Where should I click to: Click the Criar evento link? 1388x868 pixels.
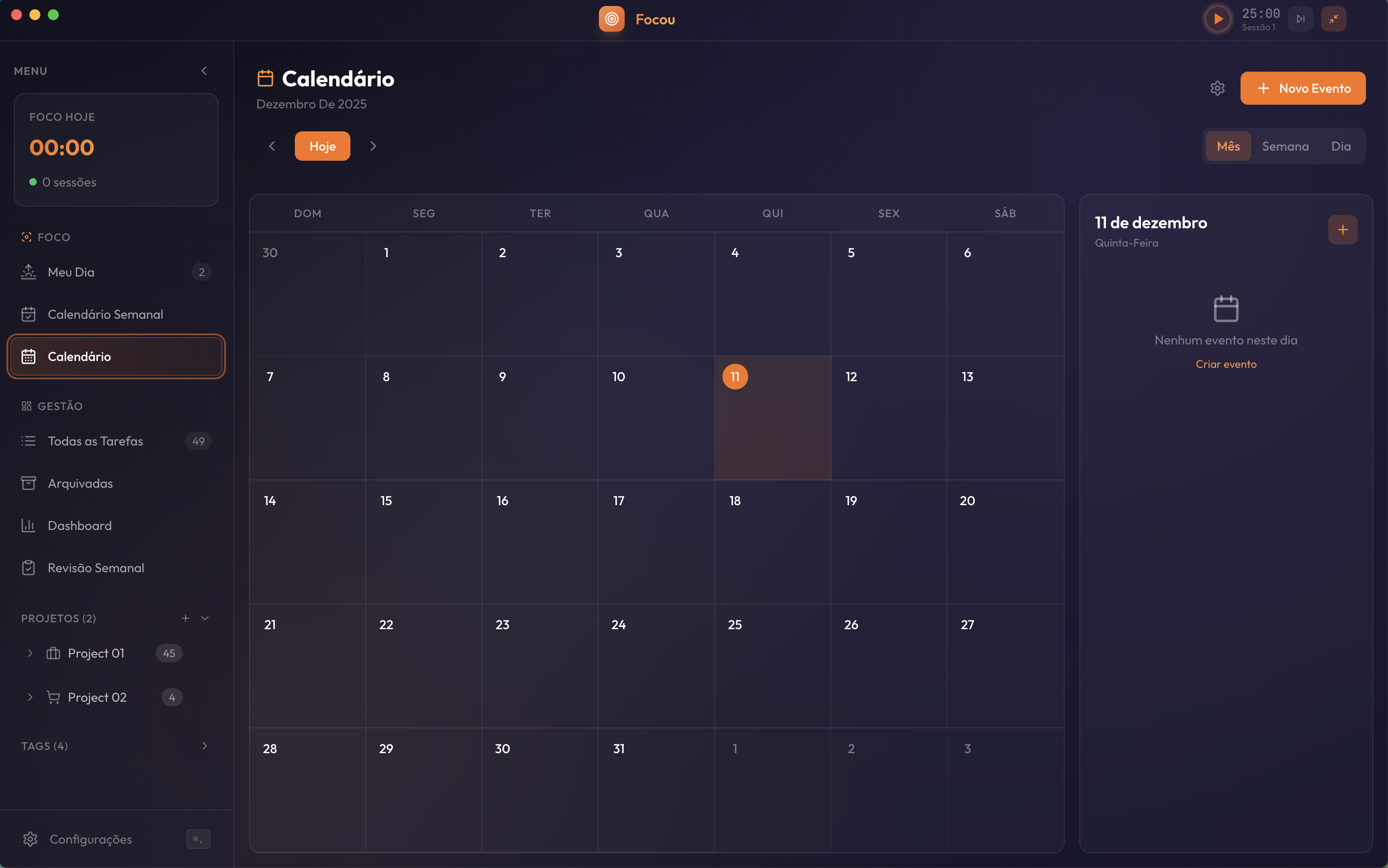point(1225,363)
